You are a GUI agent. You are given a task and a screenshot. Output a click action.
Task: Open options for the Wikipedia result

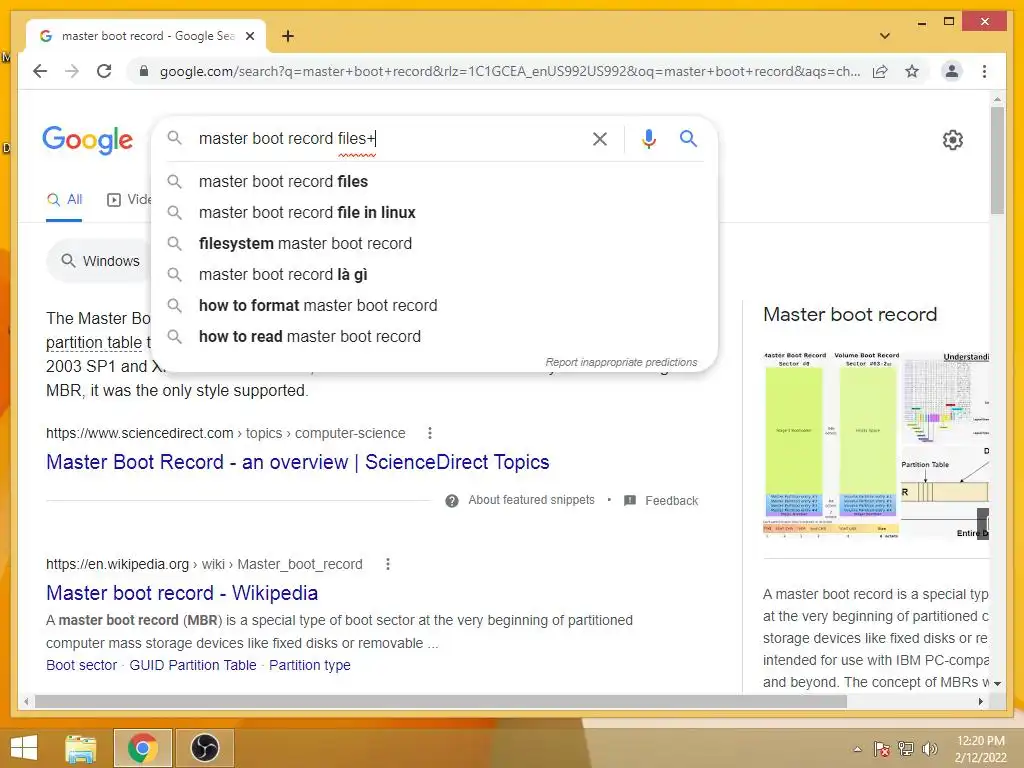pos(388,564)
